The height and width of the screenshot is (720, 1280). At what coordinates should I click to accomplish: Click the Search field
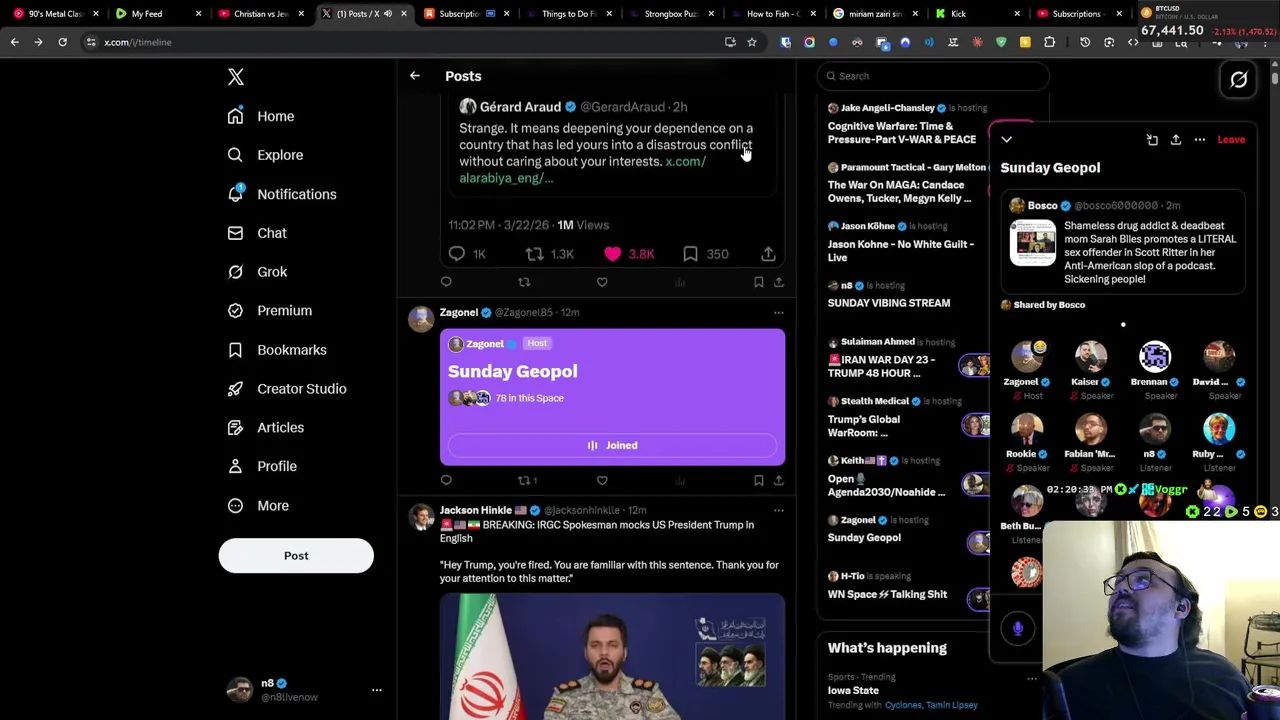(x=933, y=76)
